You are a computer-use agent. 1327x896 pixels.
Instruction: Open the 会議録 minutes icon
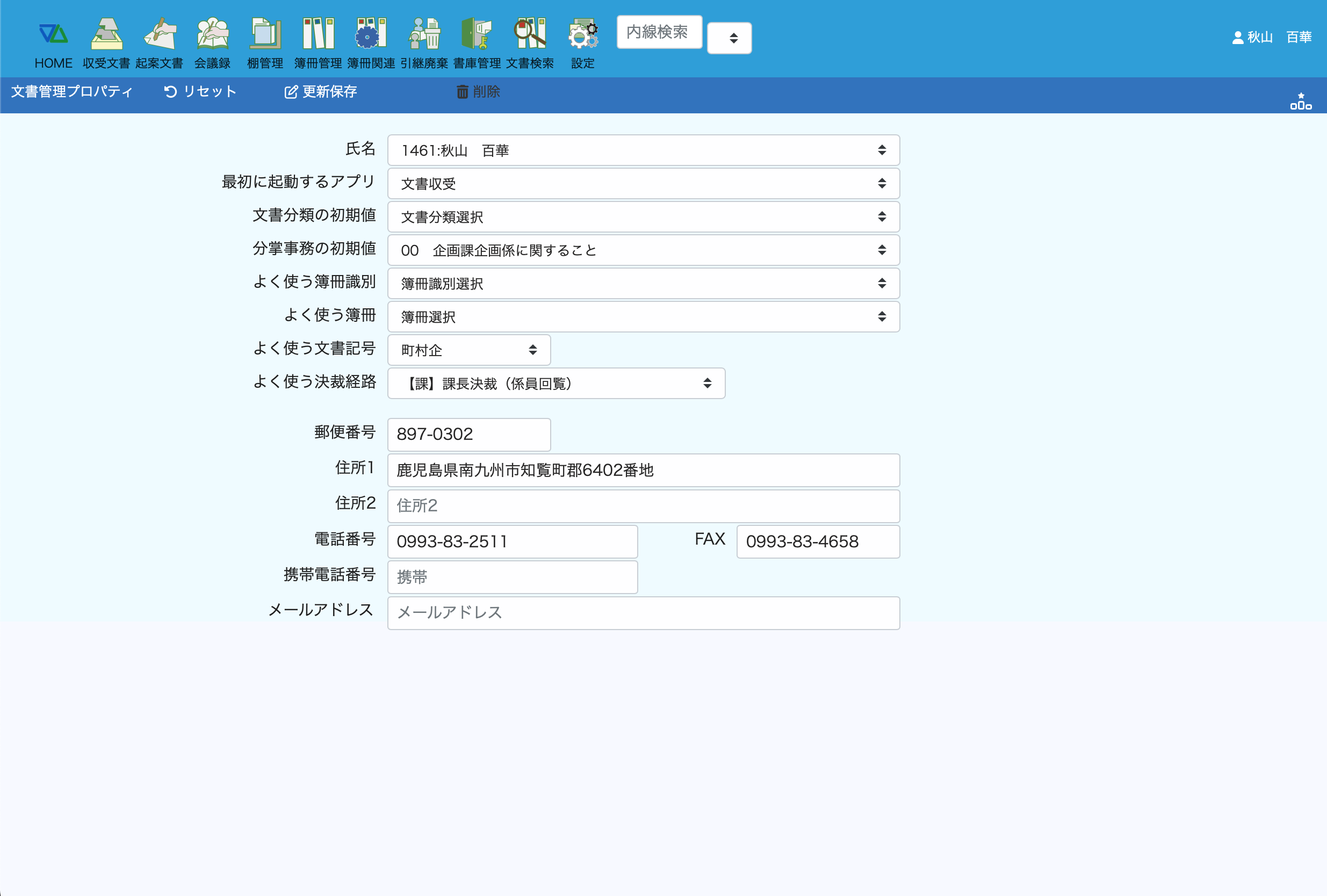[x=212, y=34]
